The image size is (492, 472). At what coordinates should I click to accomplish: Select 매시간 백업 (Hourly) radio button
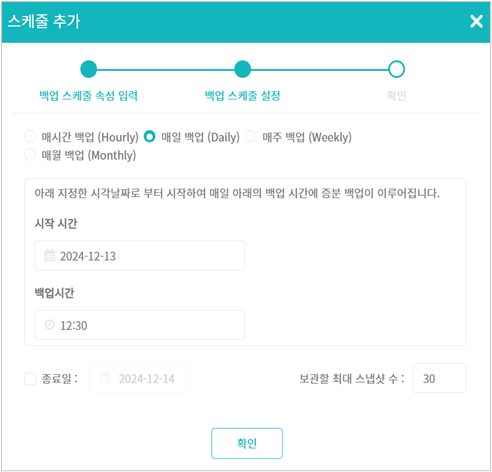30,136
